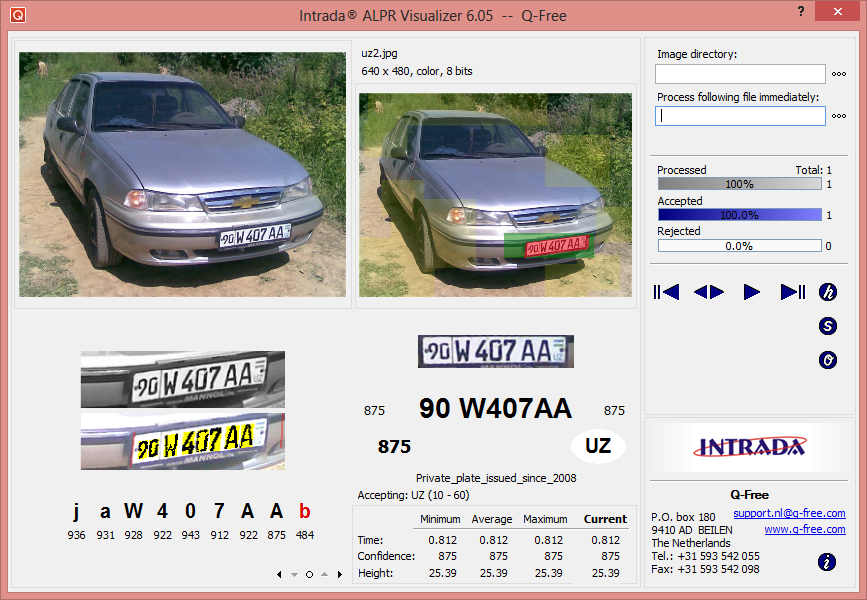867x600 pixels.
Task: Click the title bar help question mark
Action: point(801,11)
